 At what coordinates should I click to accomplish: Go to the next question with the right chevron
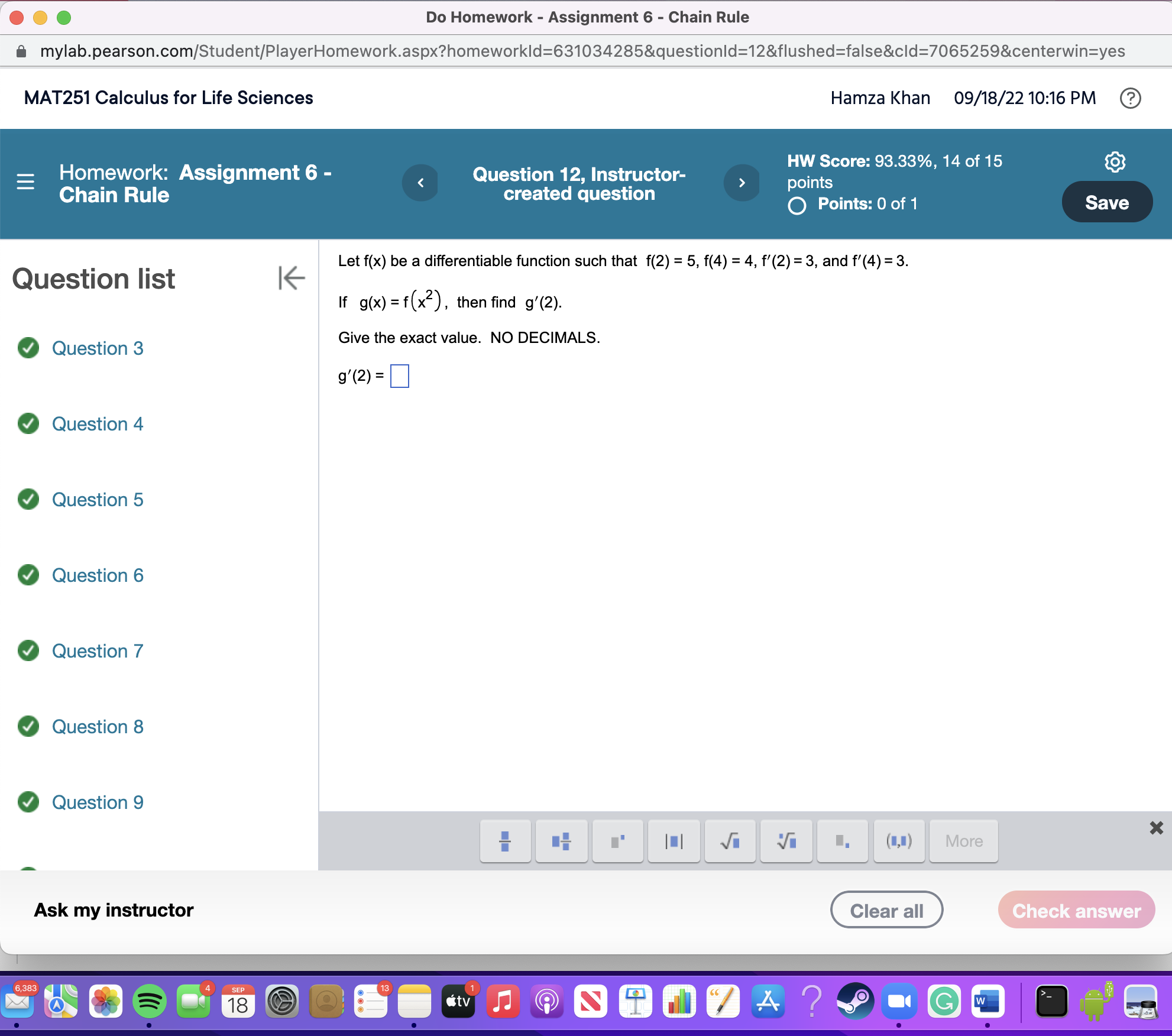pyautogui.click(x=742, y=183)
